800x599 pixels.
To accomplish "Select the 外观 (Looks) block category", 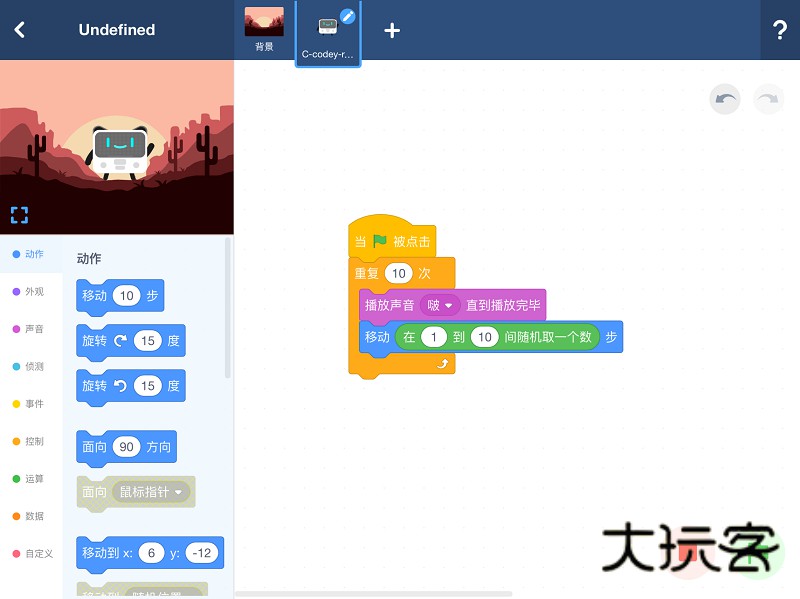I will [31, 291].
